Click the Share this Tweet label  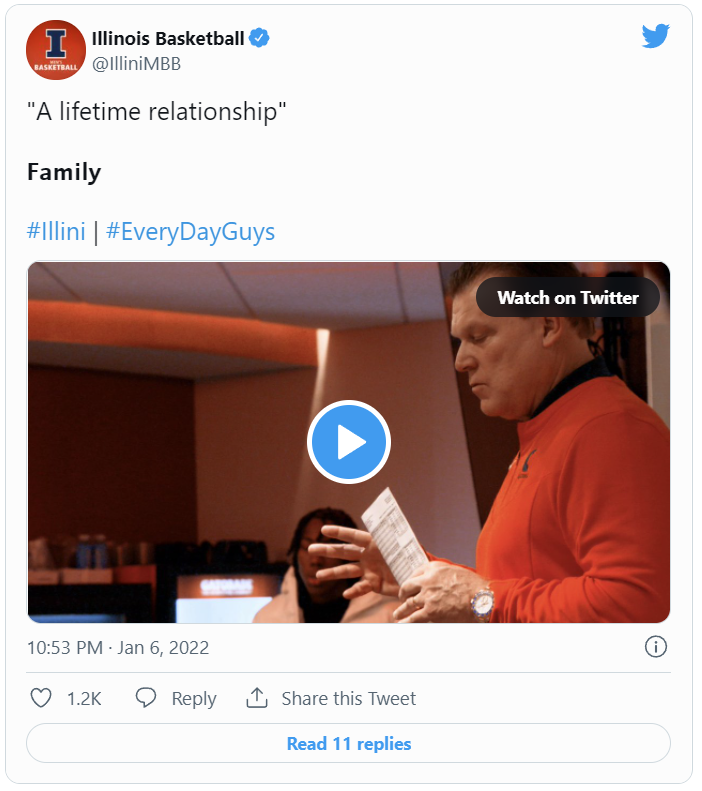(x=348, y=698)
